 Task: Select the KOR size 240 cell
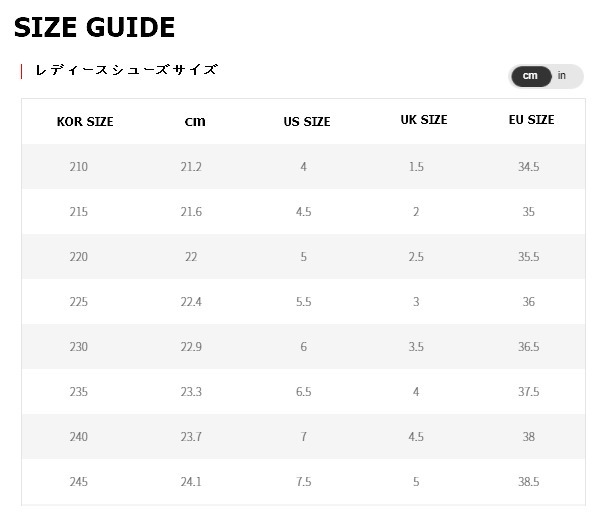click(79, 437)
